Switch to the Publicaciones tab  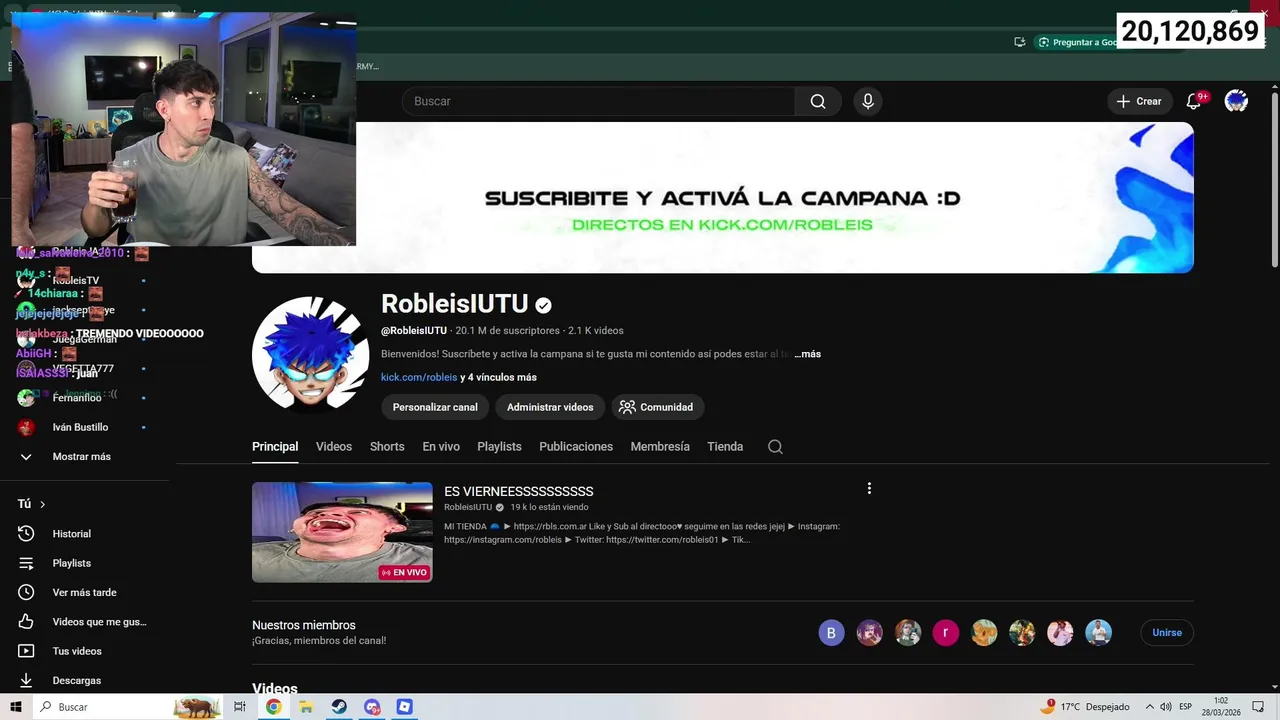[576, 447]
